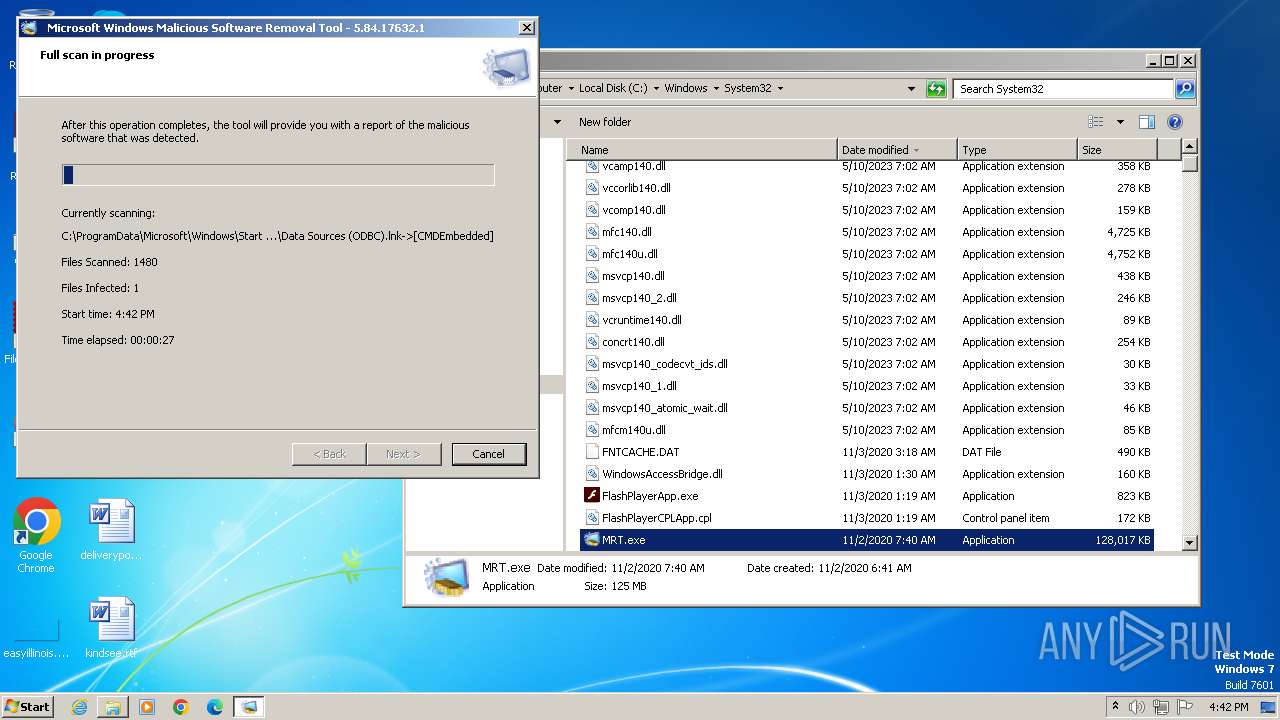Screen dimensions: 1280x720
Task: Select the mfc140.dll file row
Action: [x=867, y=232]
